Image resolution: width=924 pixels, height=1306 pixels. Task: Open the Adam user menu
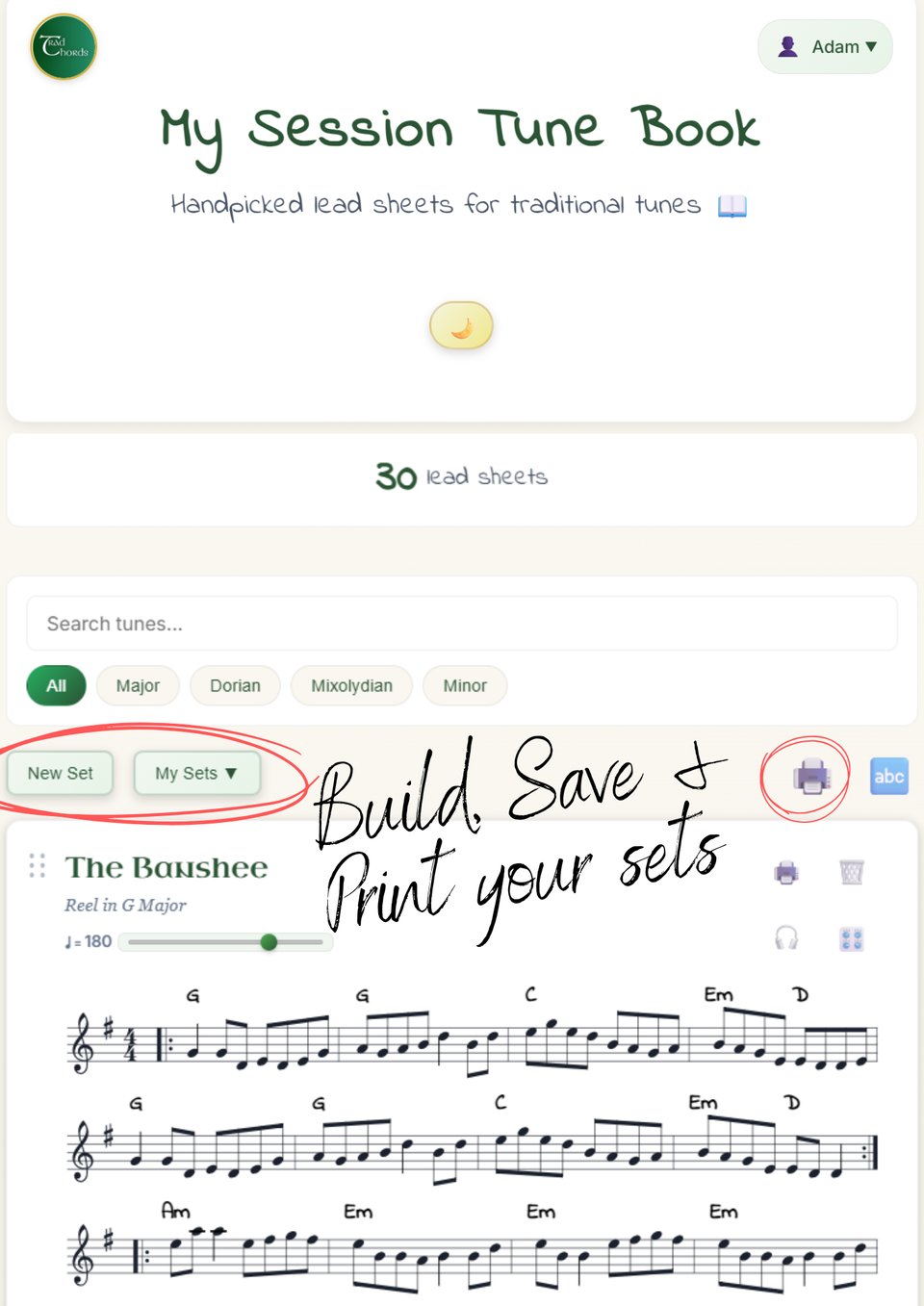[825, 46]
